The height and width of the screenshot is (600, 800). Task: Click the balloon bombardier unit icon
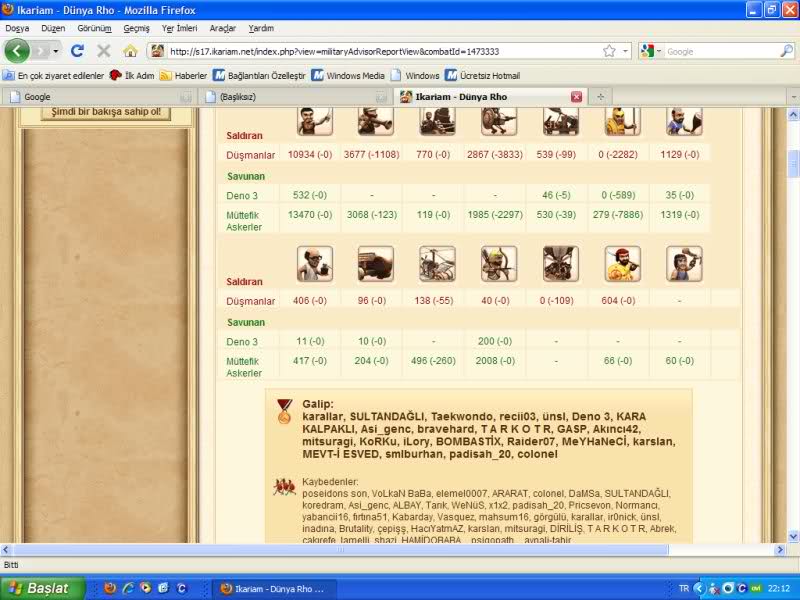[x=561, y=264]
